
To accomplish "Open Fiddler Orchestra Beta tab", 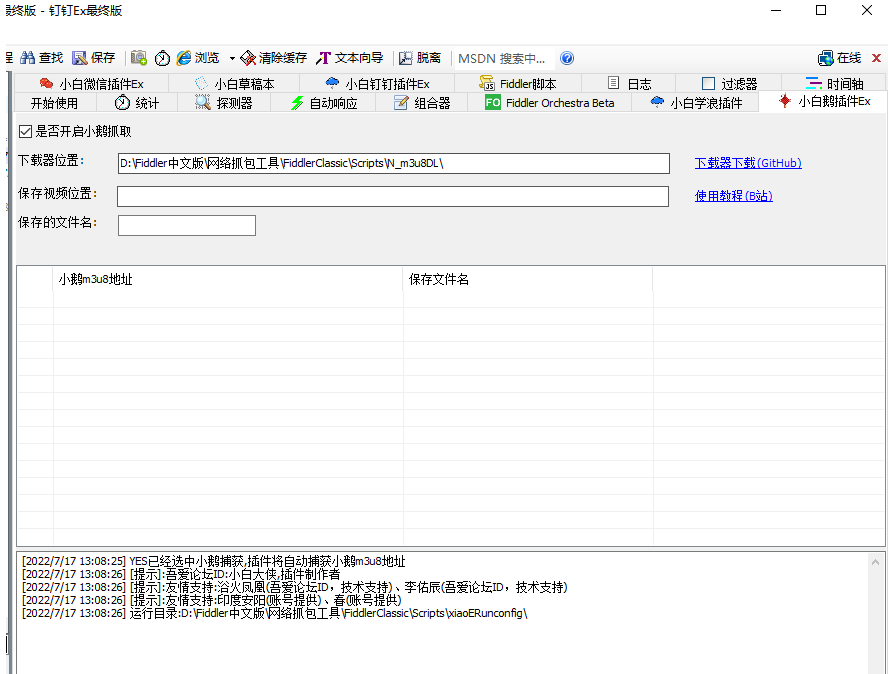I will [x=550, y=103].
